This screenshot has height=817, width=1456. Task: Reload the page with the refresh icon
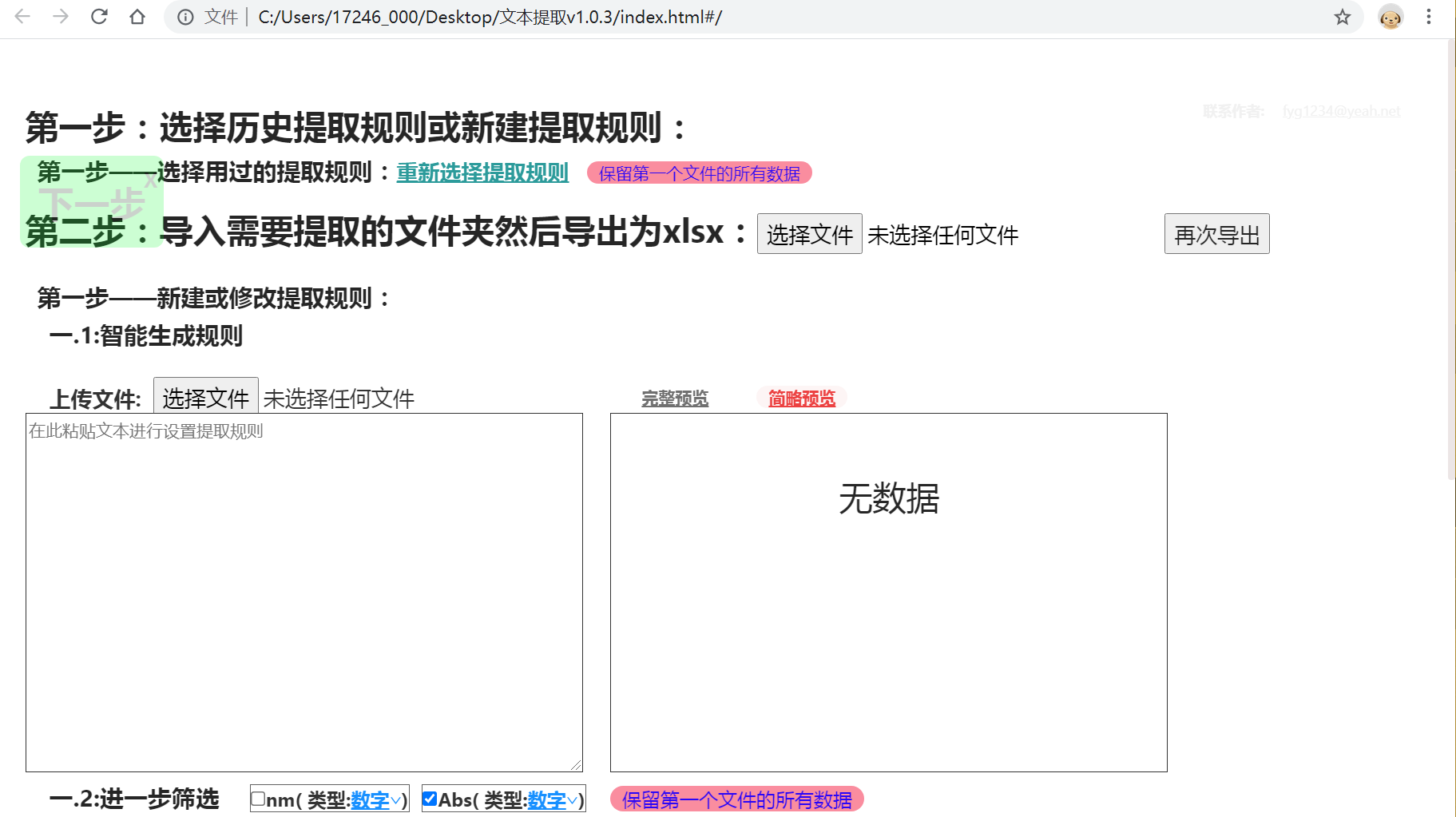tap(99, 17)
